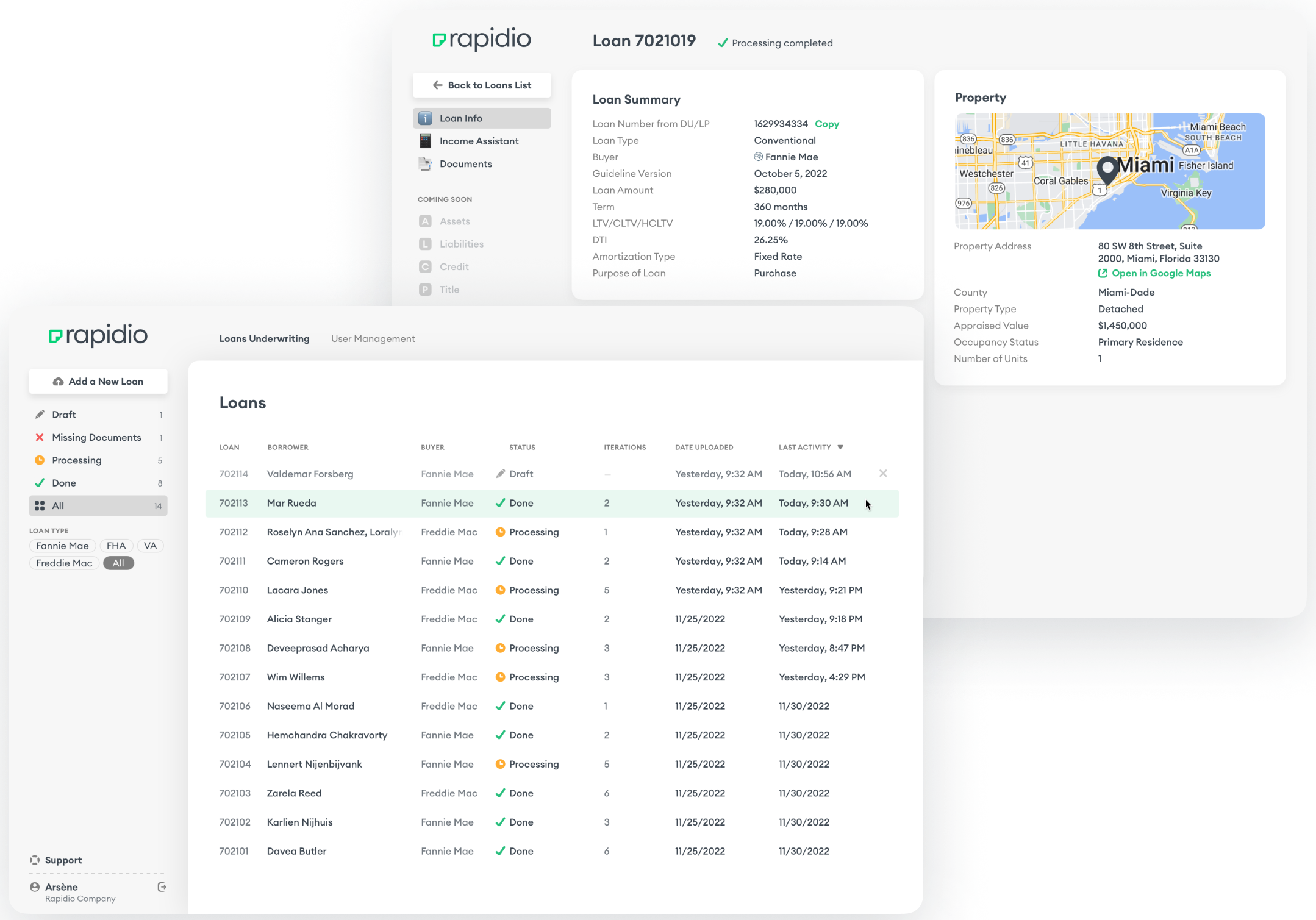1316x920 pixels.
Task: Click the Missing Documents red X icon
Action: pyautogui.click(x=40, y=438)
